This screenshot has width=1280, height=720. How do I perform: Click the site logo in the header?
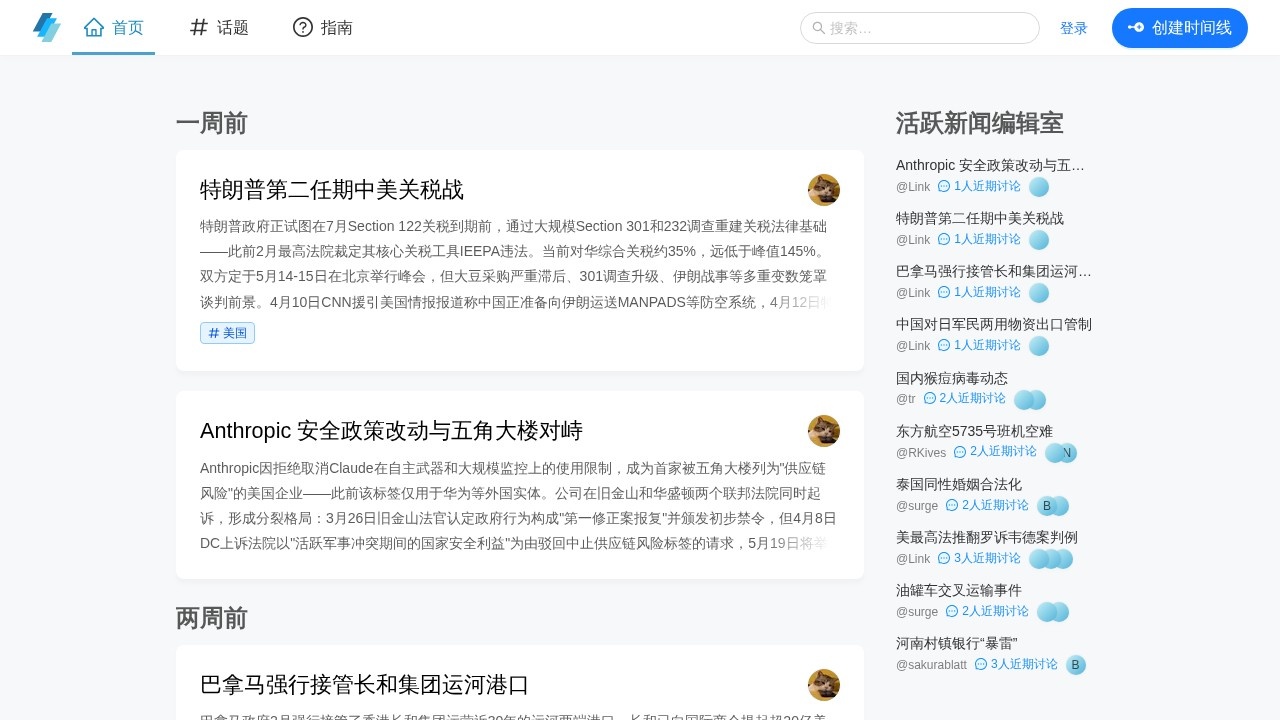pos(47,27)
